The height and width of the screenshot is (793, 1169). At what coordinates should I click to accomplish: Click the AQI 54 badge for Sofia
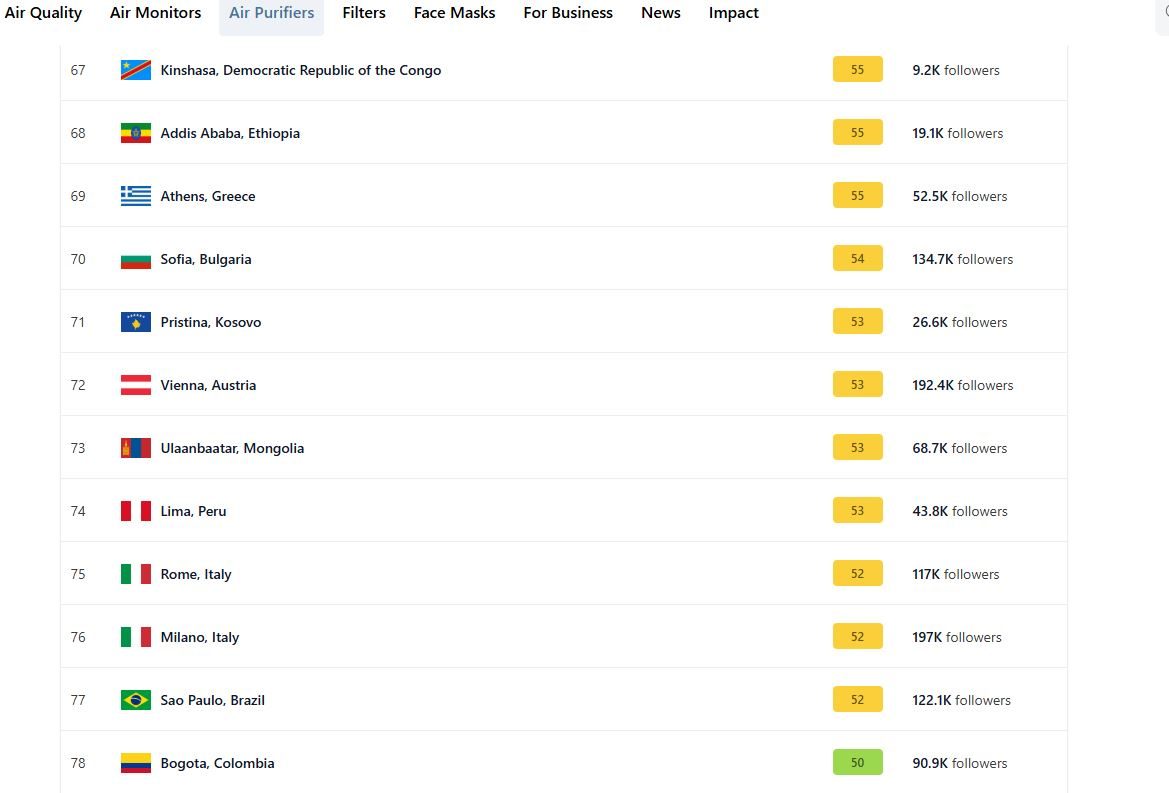(857, 258)
